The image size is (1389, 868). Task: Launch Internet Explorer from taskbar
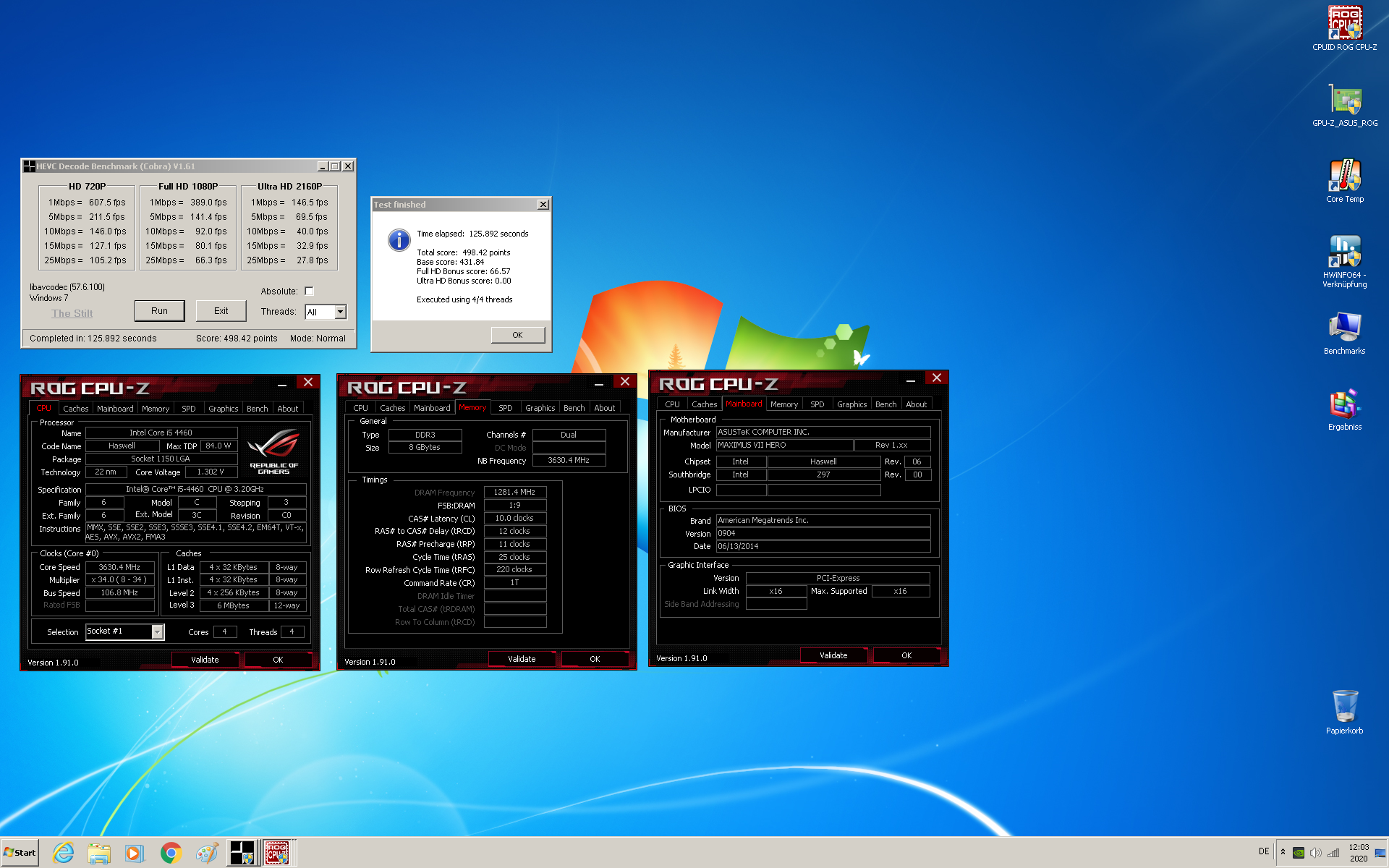(64, 853)
